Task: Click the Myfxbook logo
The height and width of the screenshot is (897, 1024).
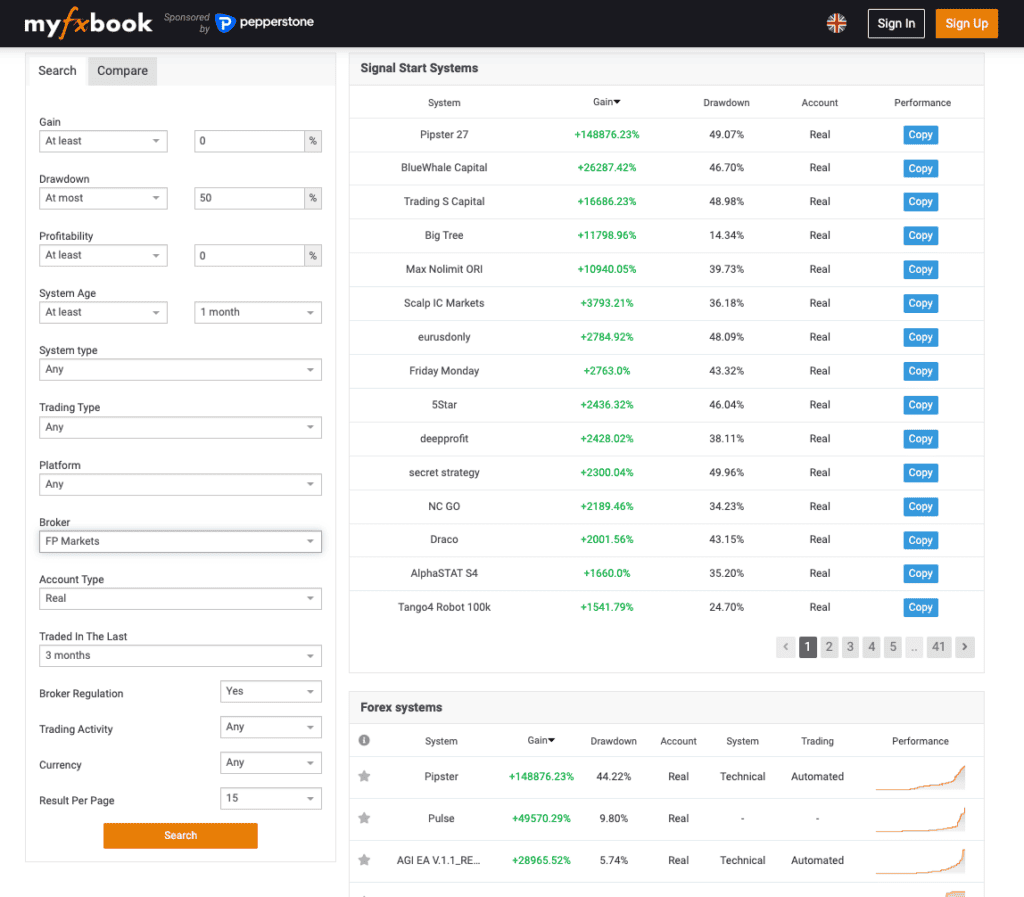Action: [x=88, y=23]
